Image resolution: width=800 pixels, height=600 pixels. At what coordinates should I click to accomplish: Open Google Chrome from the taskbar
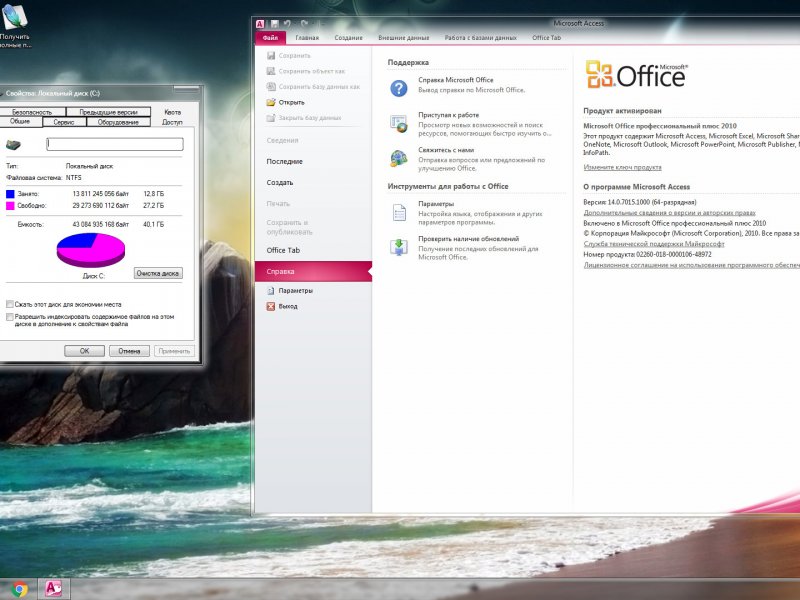click(19, 589)
